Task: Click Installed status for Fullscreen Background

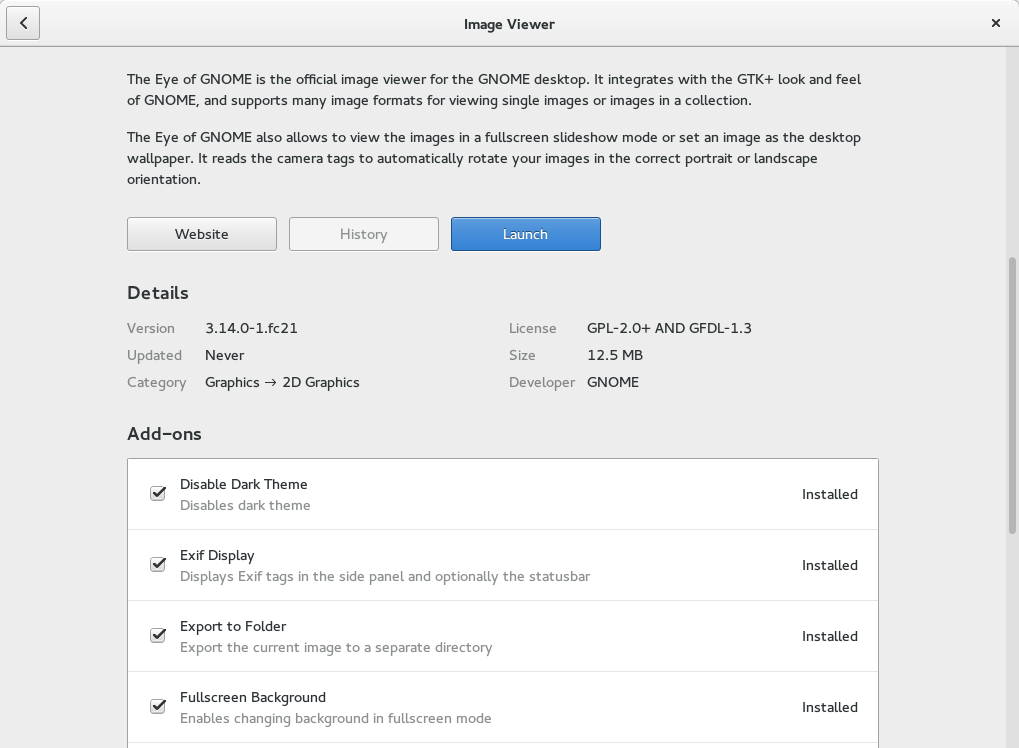Action: coord(830,707)
